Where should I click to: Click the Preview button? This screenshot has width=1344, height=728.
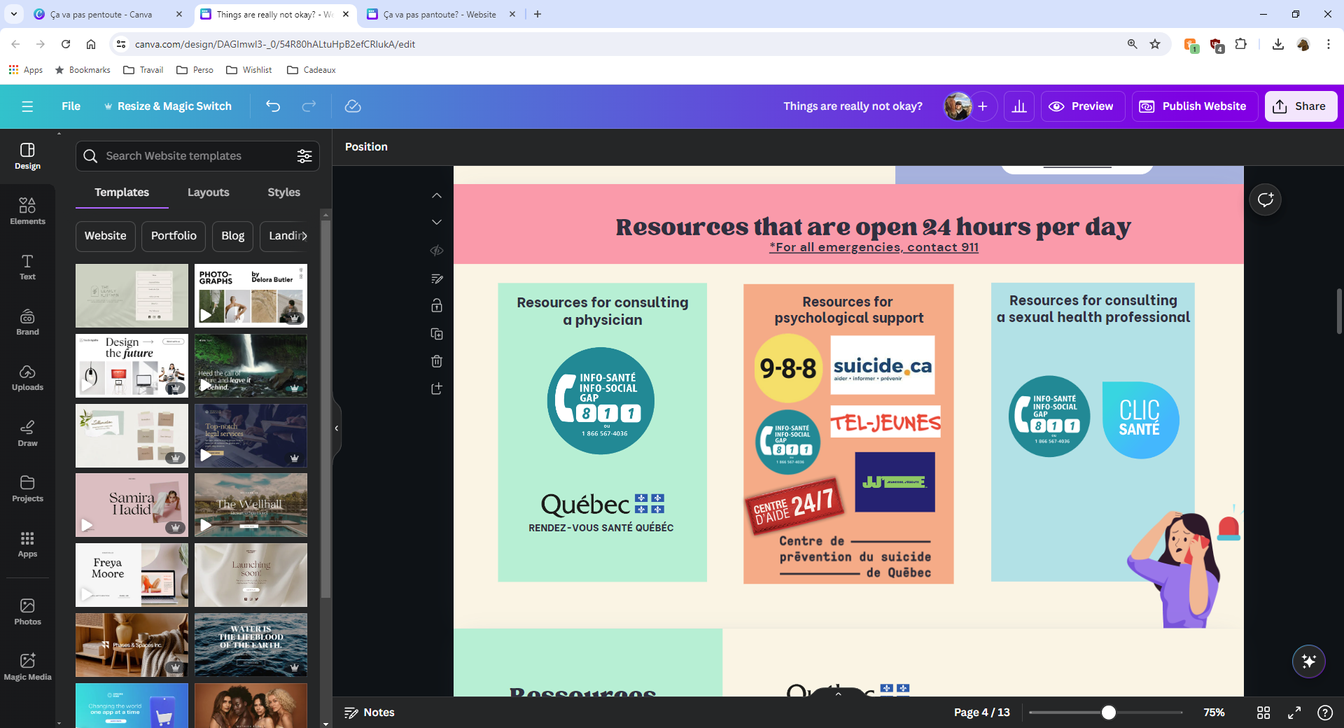1083,106
